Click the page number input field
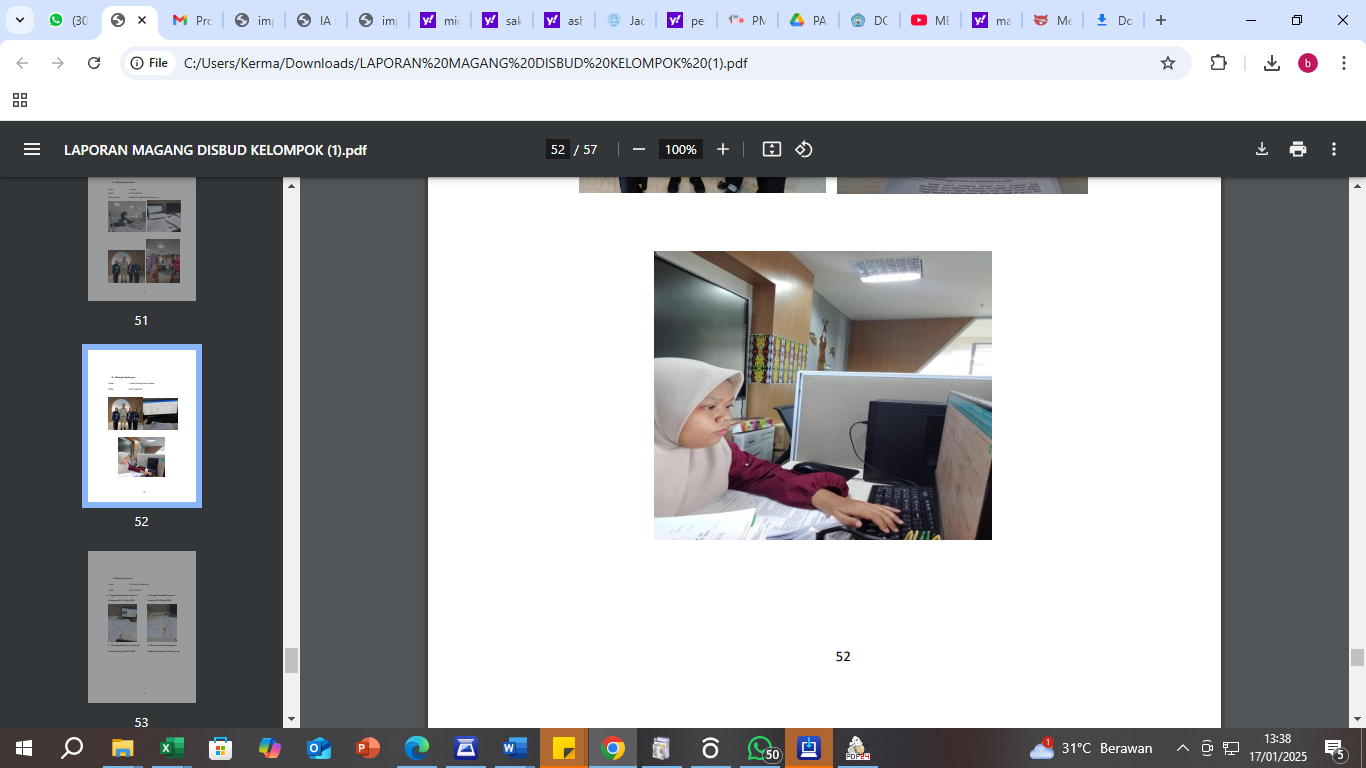The height and width of the screenshot is (768, 1366). pos(557,149)
